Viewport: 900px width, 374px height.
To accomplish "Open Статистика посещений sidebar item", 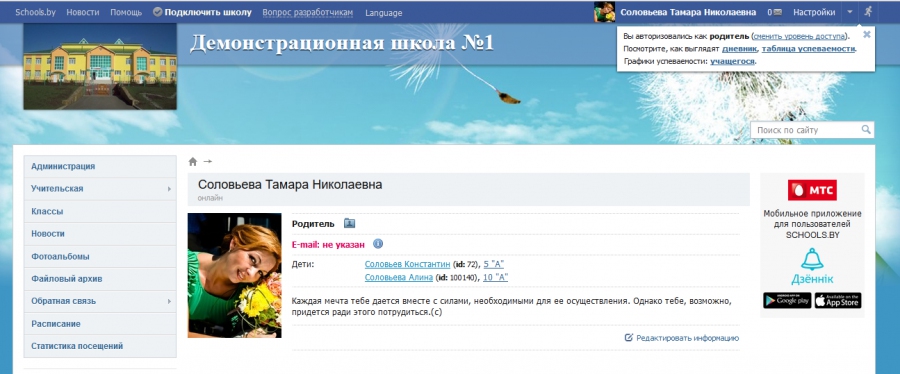I will [x=100, y=346].
